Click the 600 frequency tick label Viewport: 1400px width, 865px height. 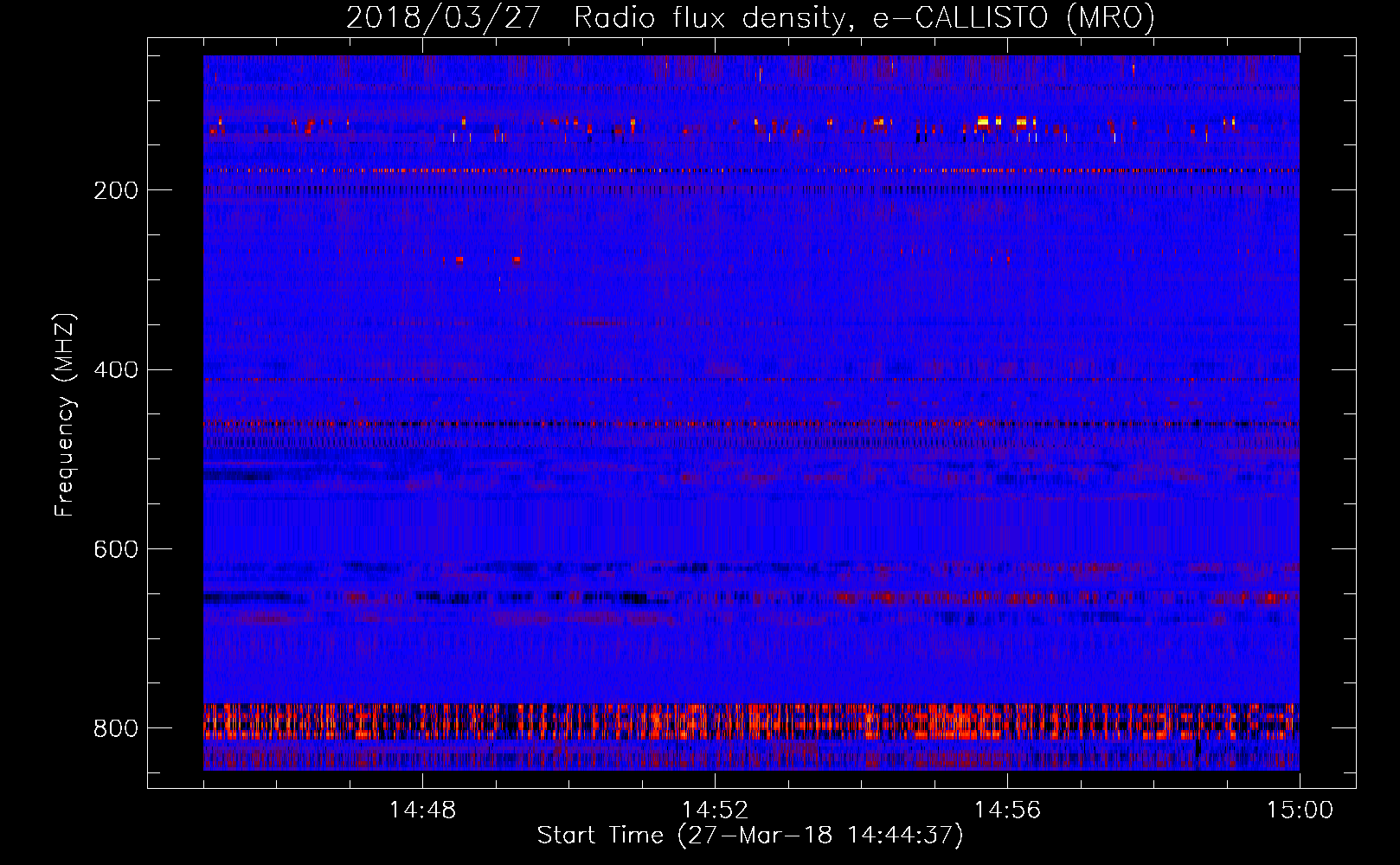[116, 549]
